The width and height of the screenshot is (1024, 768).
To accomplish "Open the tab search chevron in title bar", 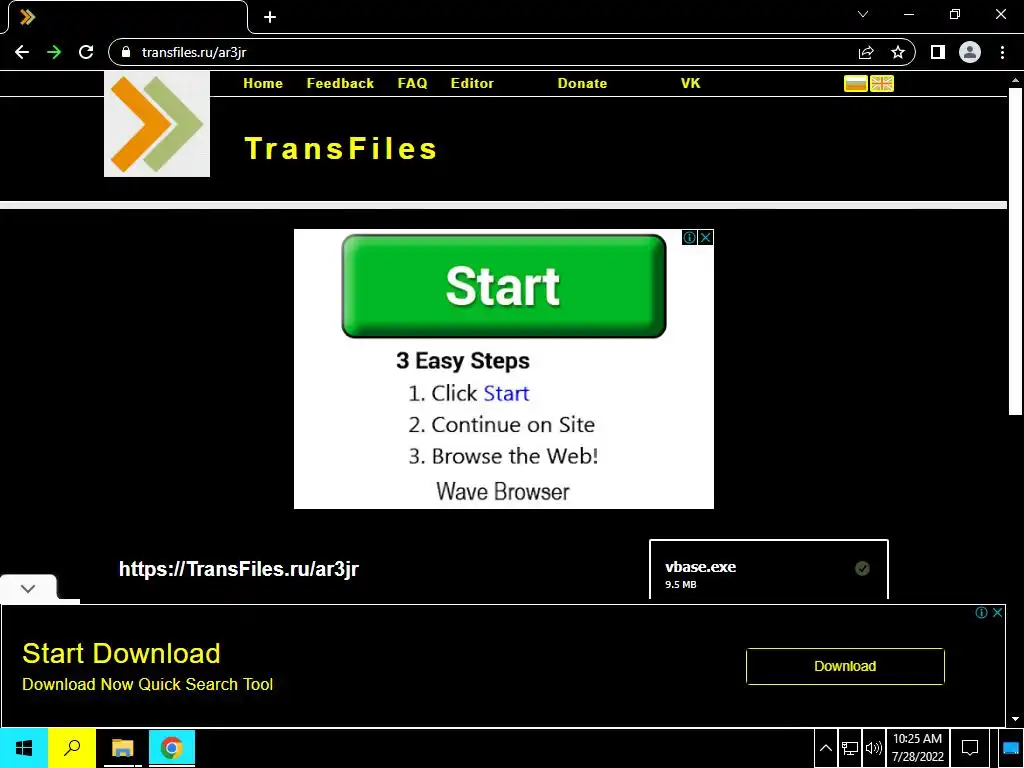I will coord(863,14).
